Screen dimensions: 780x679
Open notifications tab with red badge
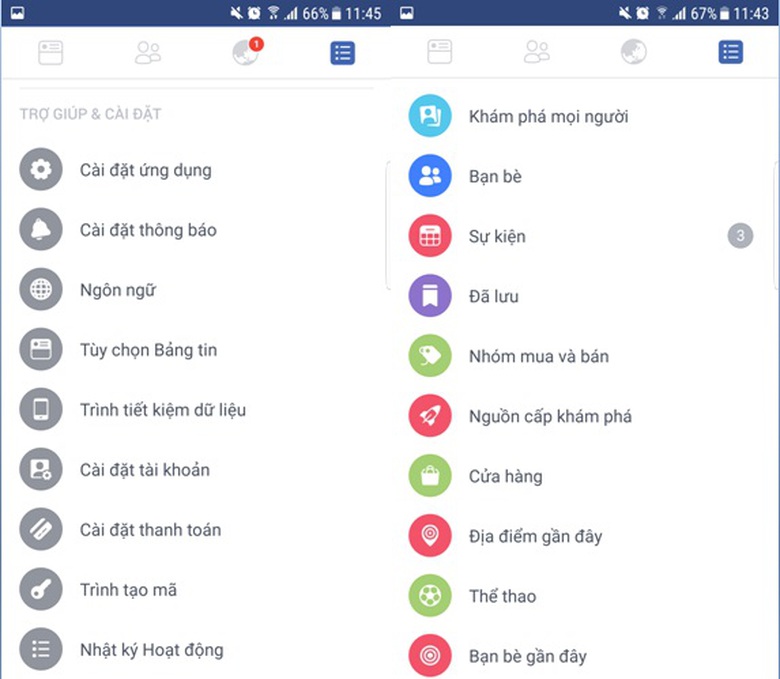[x=247, y=52]
